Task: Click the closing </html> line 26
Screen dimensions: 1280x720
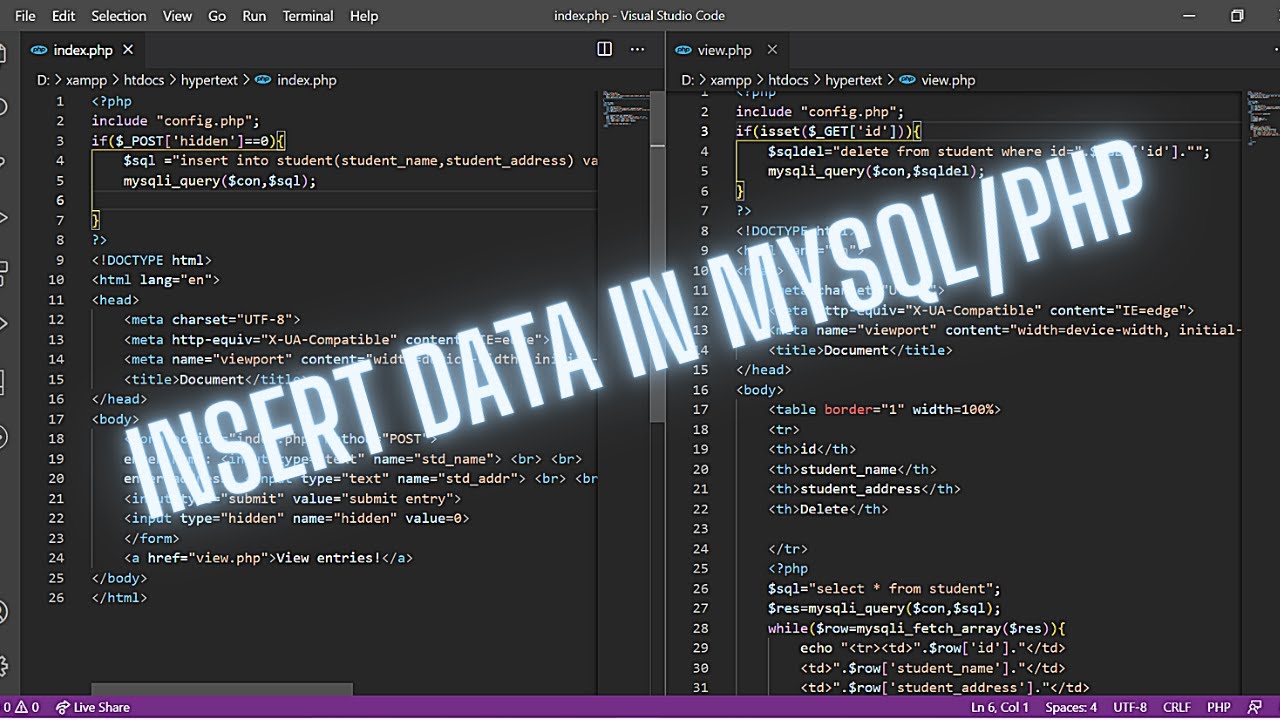Action: [119, 598]
